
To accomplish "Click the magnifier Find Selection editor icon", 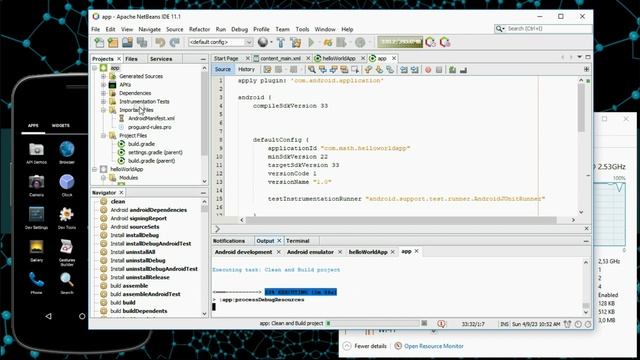I will tap(312, 70).
